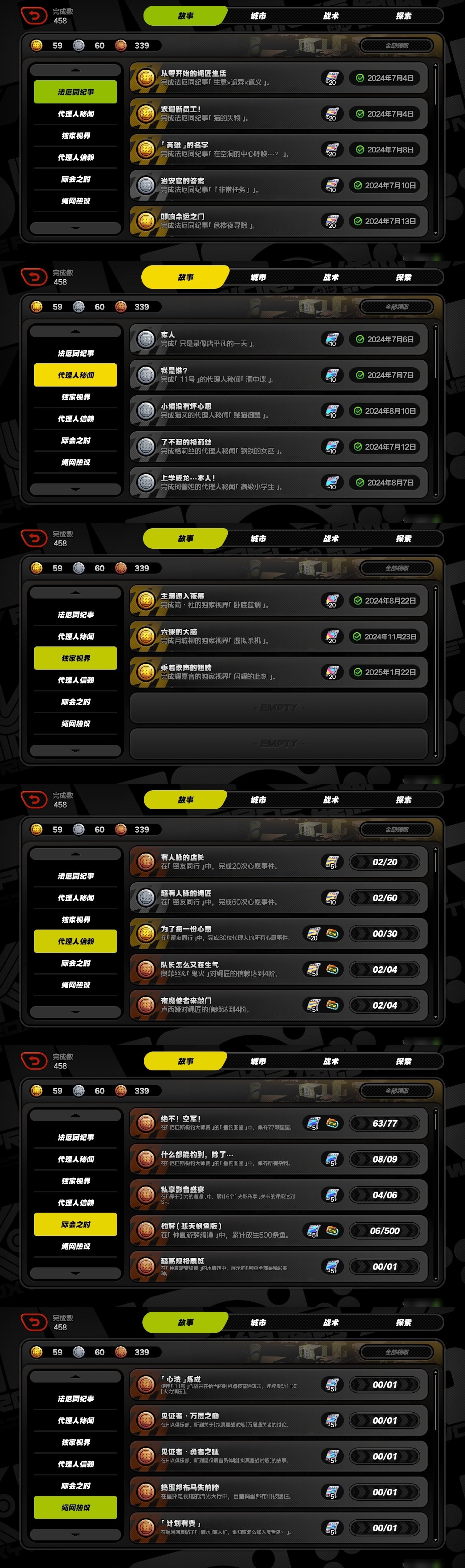
Task: Click gold medal beside 从零开始的绳匠生活
Action: coord(146,78)
